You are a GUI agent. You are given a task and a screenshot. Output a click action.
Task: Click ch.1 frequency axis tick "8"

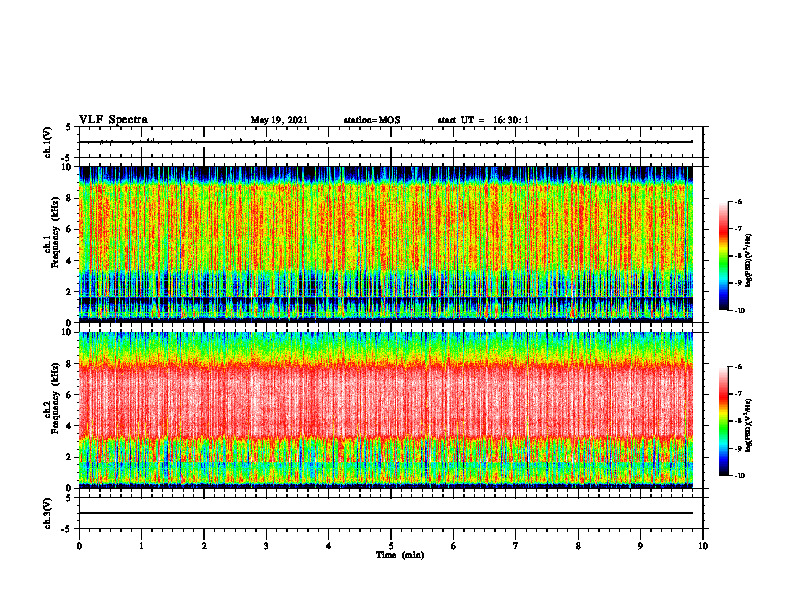[69, 198]
